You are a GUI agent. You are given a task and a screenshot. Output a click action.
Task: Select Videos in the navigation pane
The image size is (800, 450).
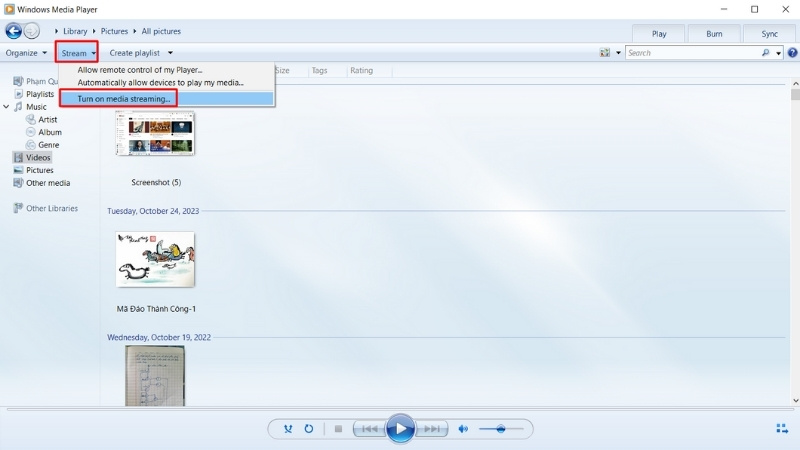(38, 158)
